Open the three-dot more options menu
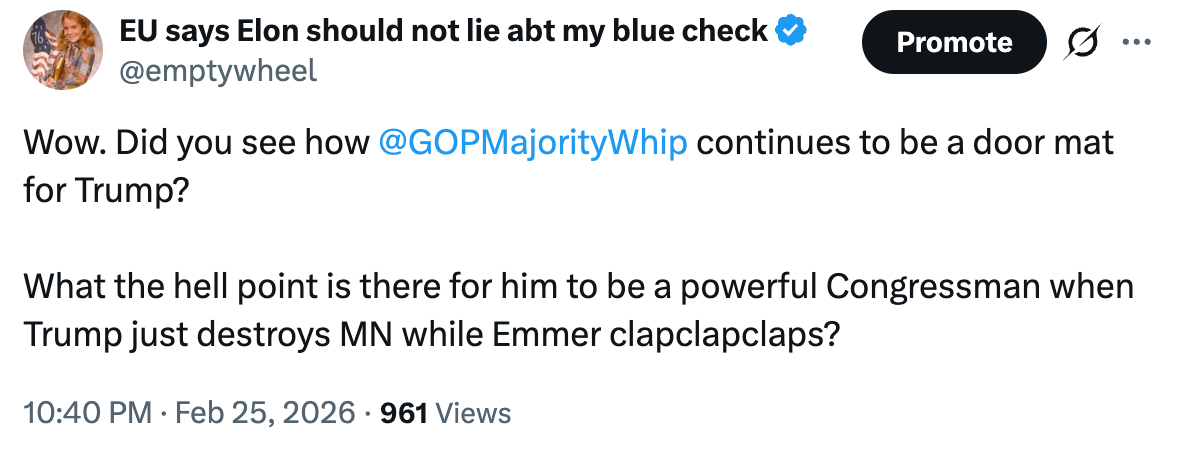This screenshot has width=1182, height=458. (1137, 42)
